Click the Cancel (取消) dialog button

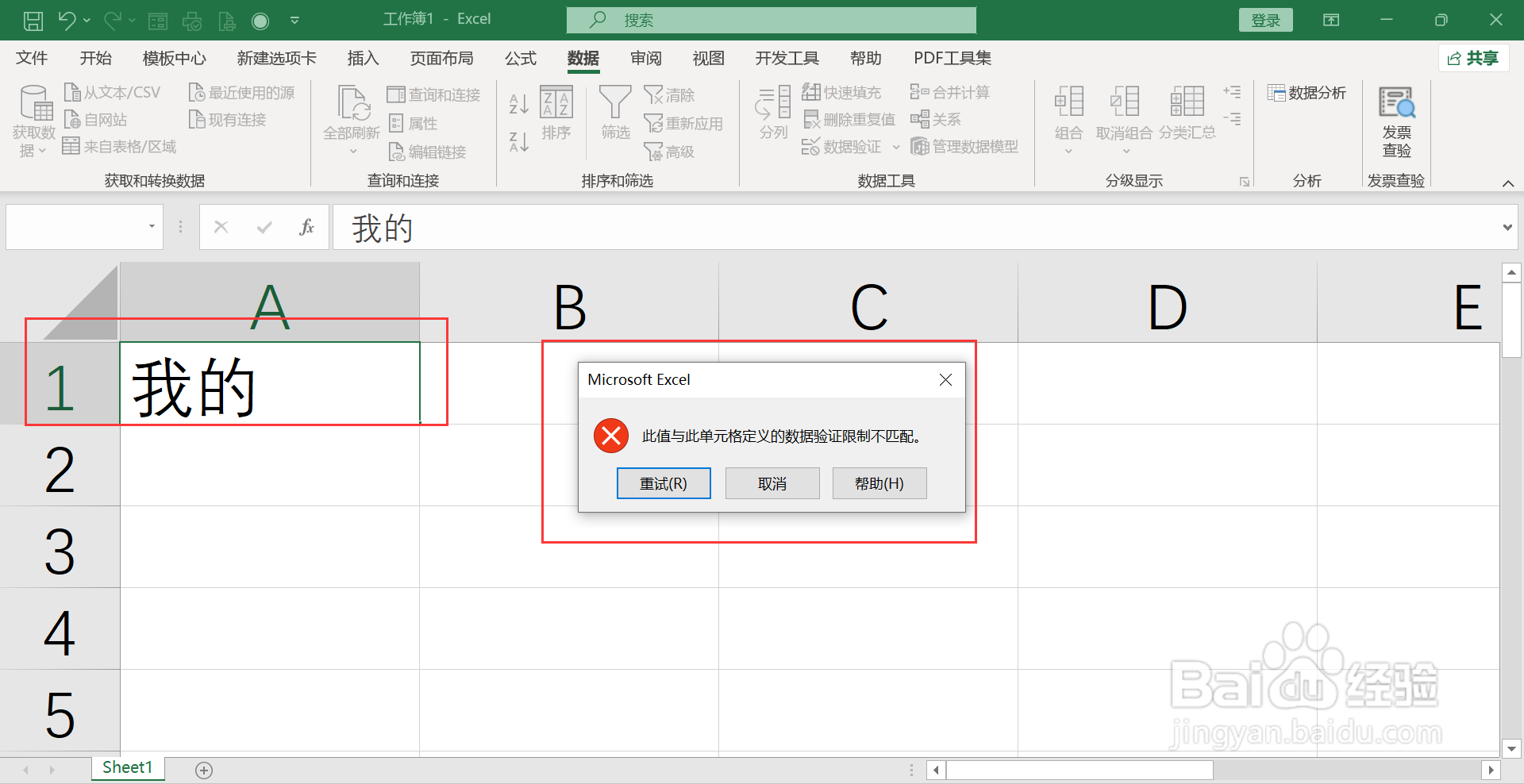tap(772, 483)
